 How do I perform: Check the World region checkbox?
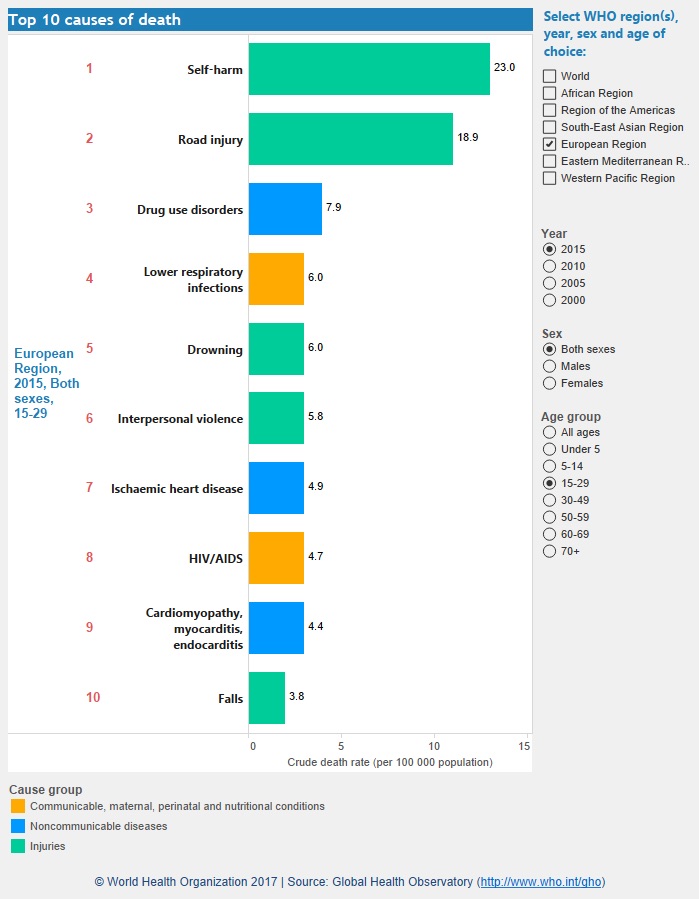(x=549, y=76)
